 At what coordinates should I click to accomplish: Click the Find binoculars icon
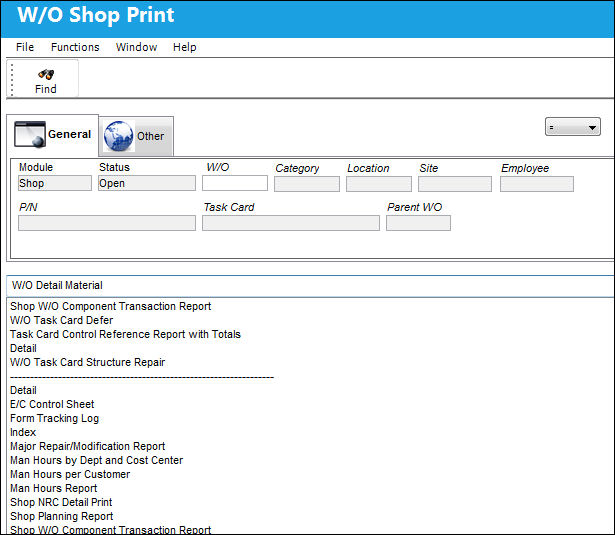tap(46, 74)
